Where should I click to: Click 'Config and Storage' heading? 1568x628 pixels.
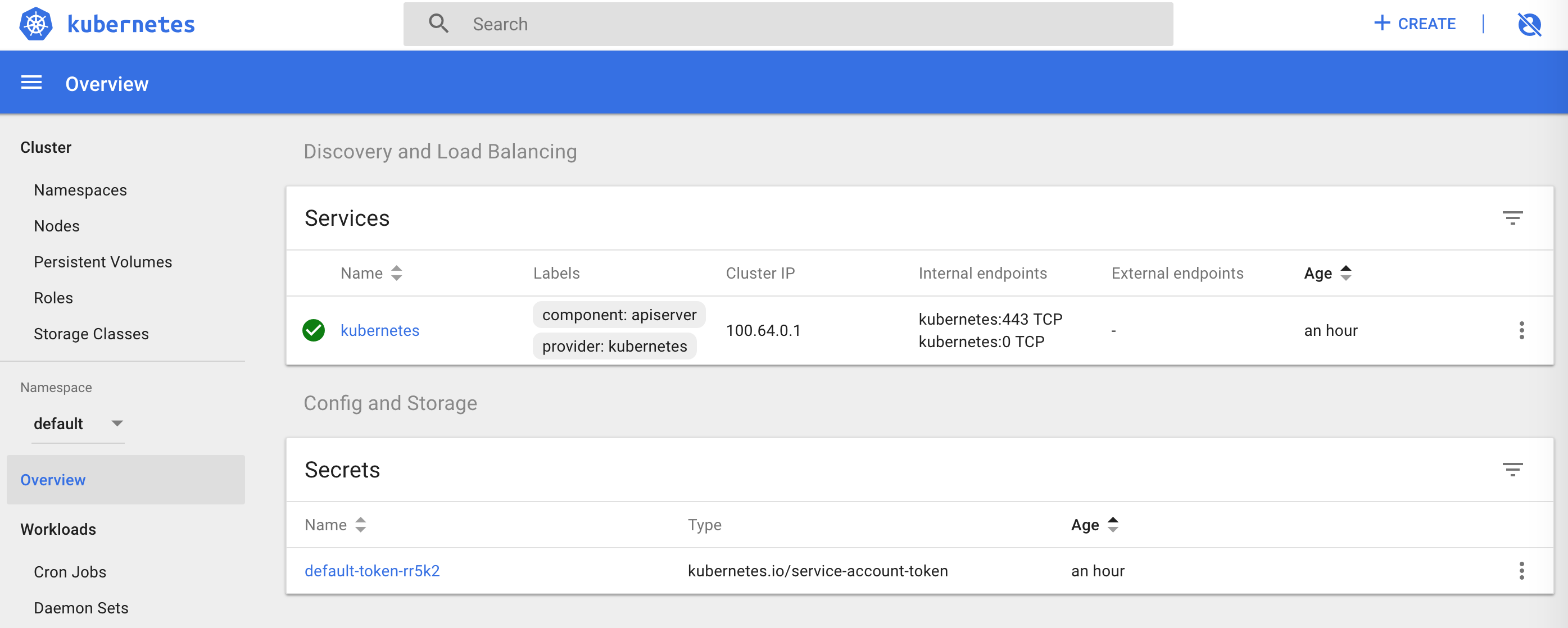(x=390, y=403)
